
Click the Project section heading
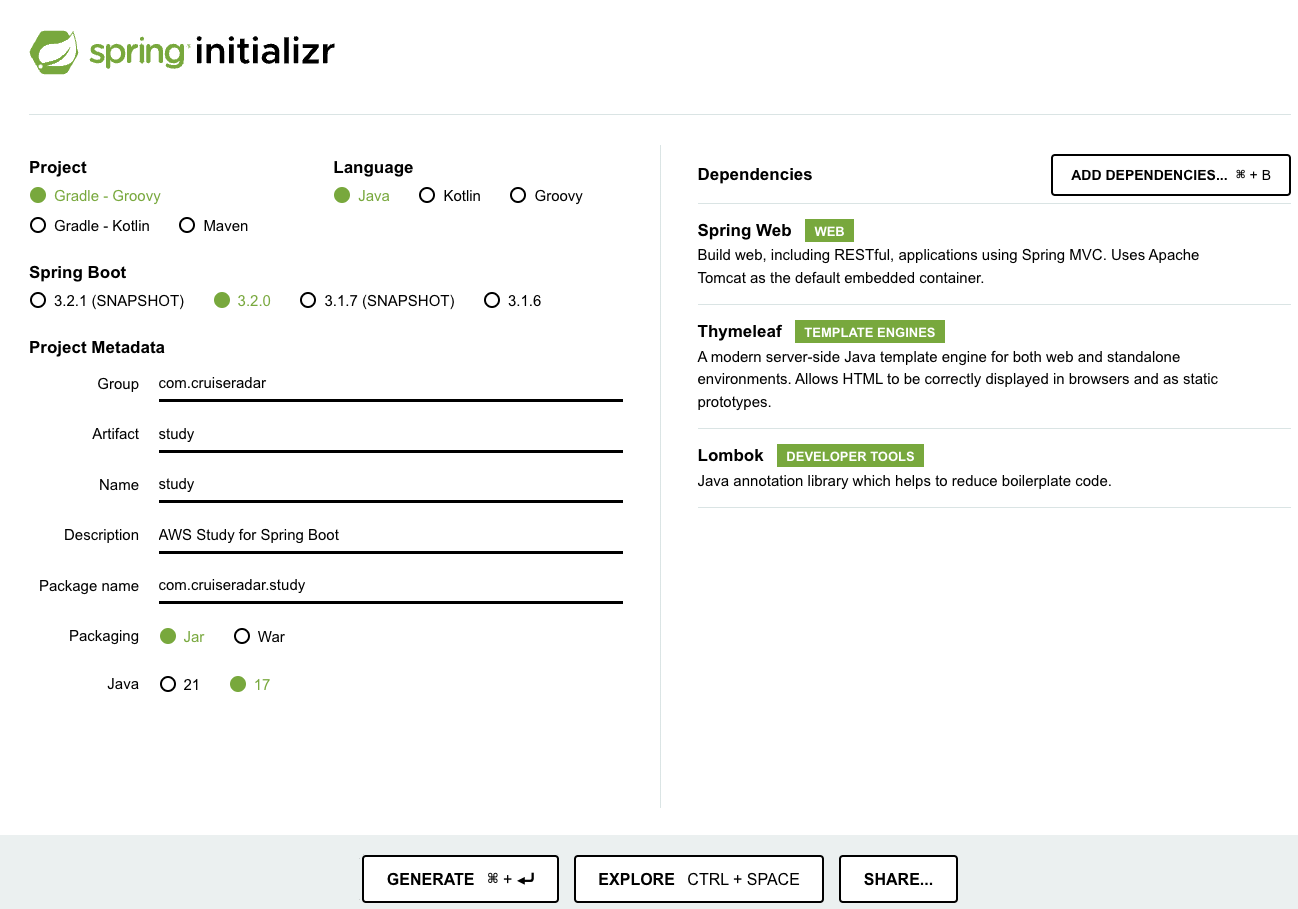pos(58,168)
